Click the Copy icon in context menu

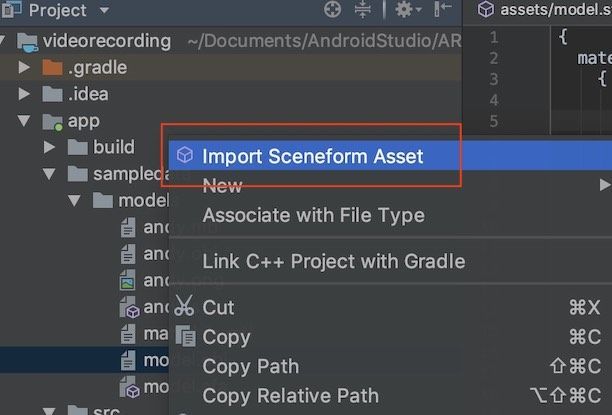pyautogui.click(x=184, y=337)
